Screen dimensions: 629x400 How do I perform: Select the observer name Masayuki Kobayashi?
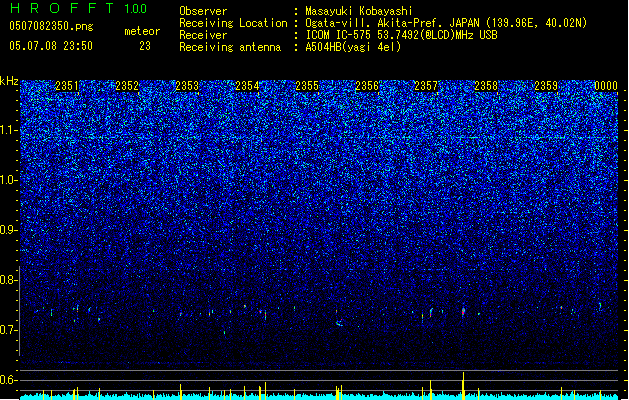[x=359, y=11]
